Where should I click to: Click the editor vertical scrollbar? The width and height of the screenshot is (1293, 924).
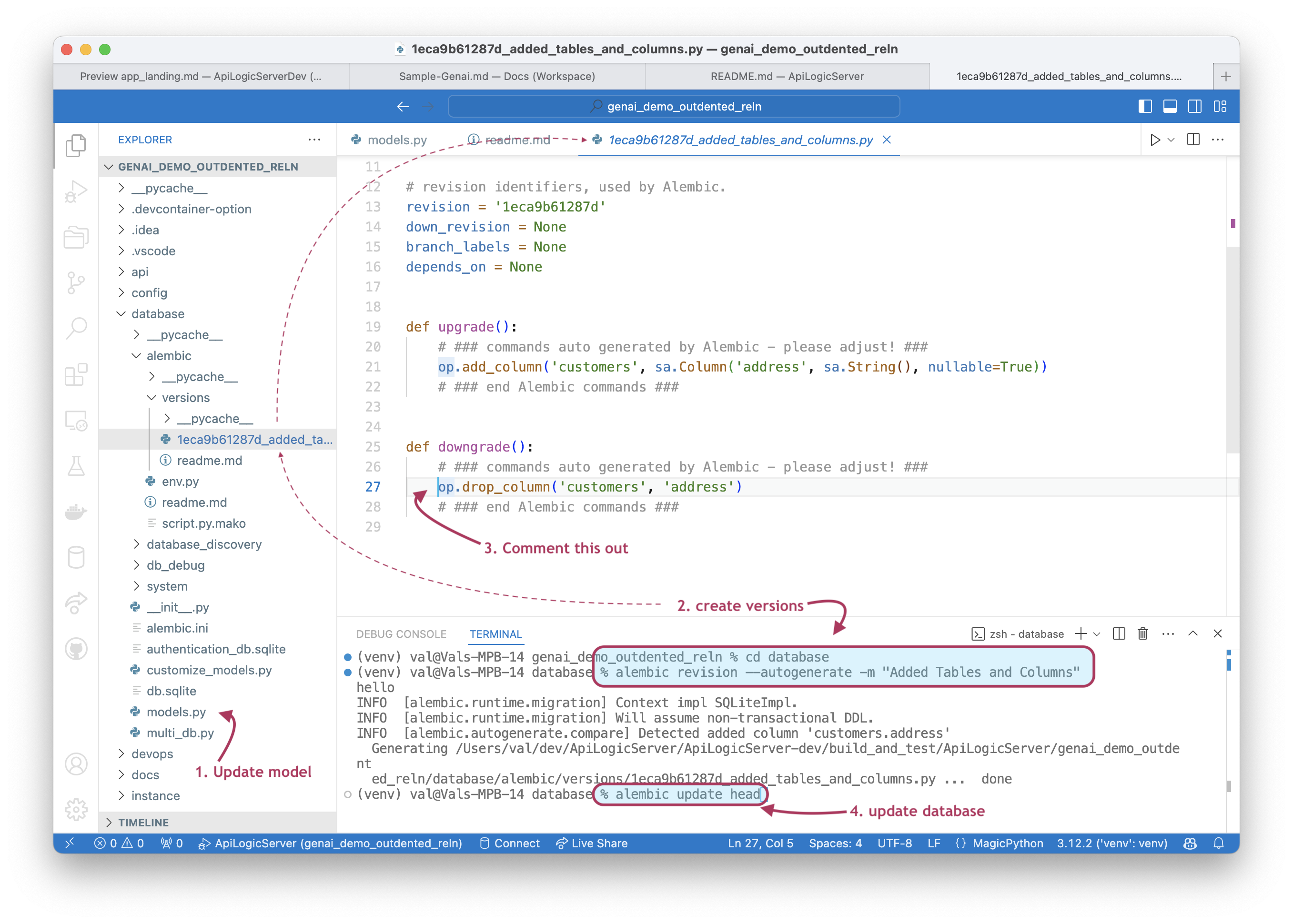click(1232, 349)
